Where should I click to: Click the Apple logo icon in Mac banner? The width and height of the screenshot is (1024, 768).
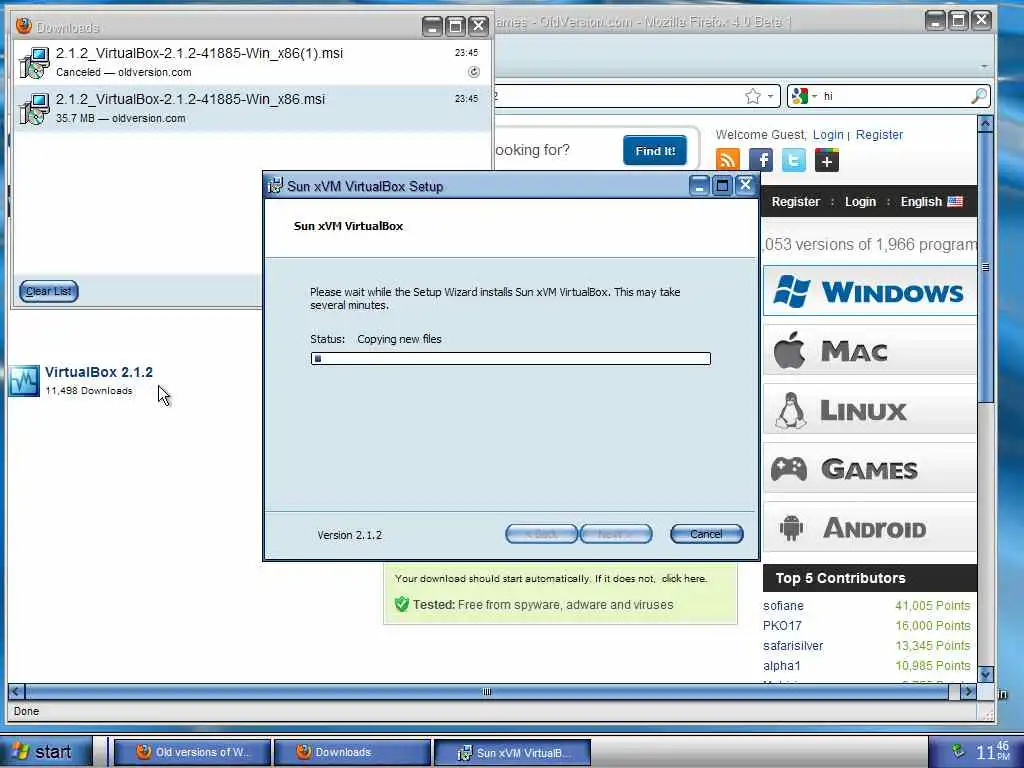point(790,350)
